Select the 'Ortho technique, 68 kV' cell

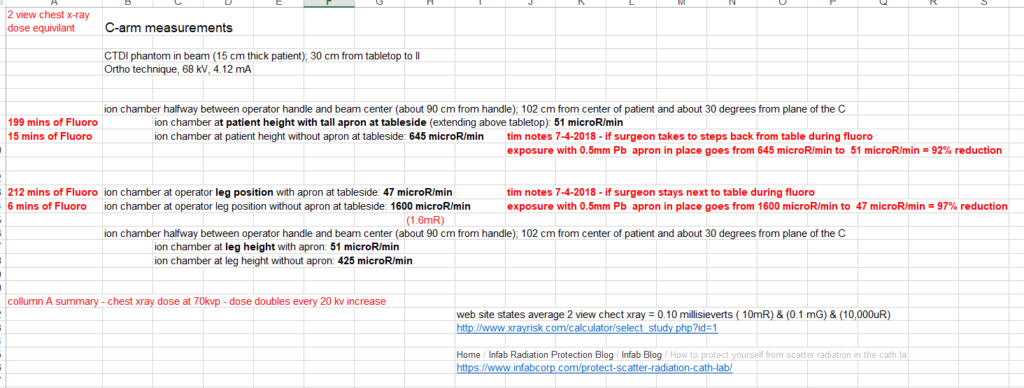[x=178, y=69]
